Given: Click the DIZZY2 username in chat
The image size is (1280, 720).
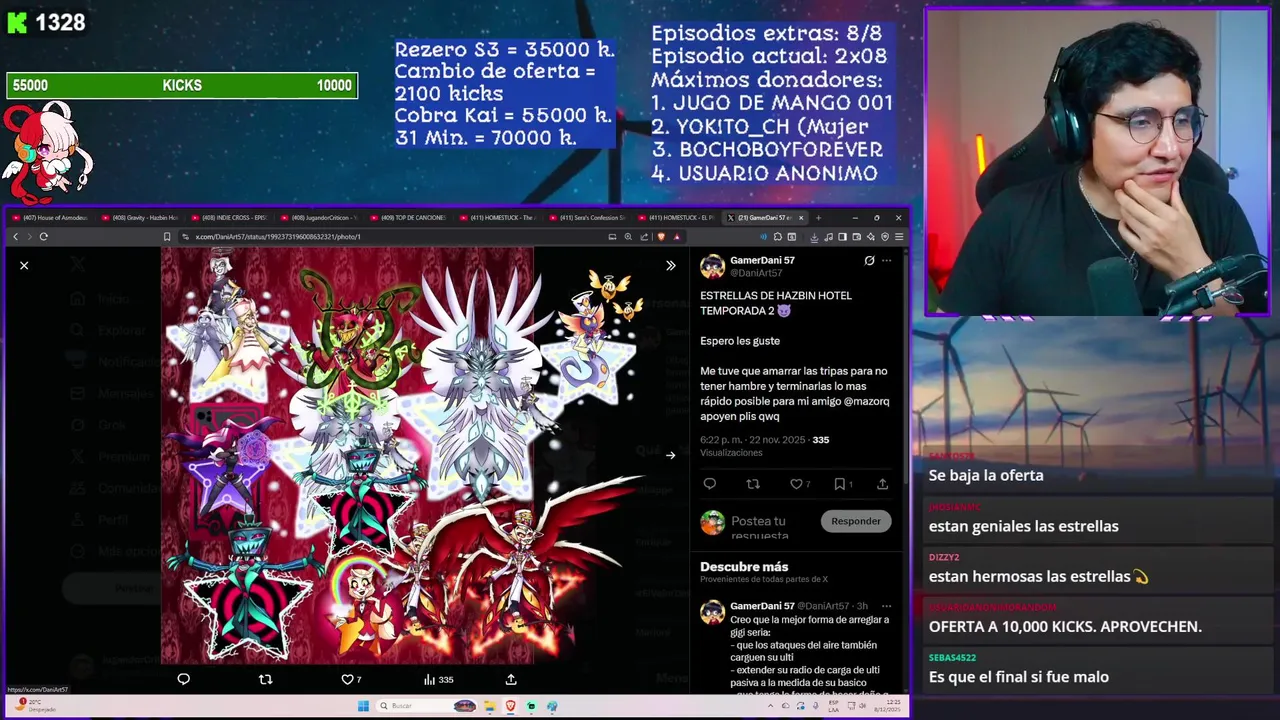Looking at the screenshot, I should click(943, 557).
